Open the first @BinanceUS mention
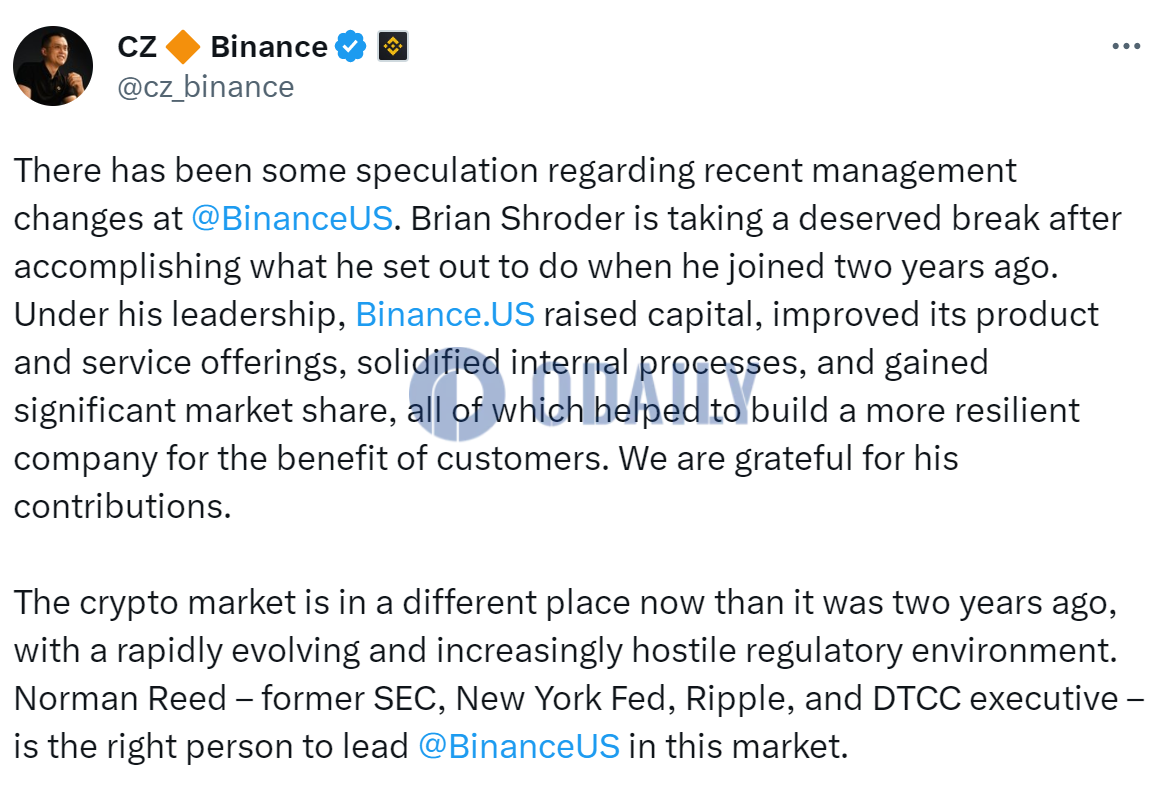Screen dimensions: 1168x790 292,219
